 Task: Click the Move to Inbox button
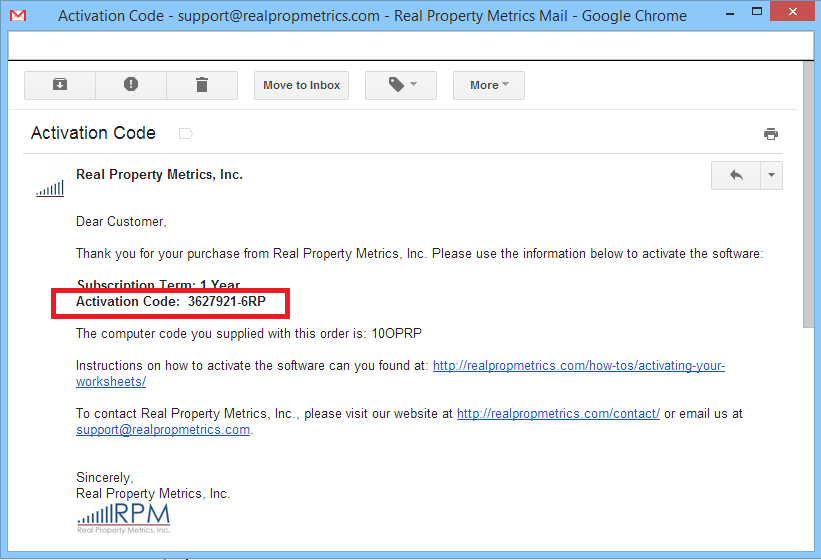(302, 85)
